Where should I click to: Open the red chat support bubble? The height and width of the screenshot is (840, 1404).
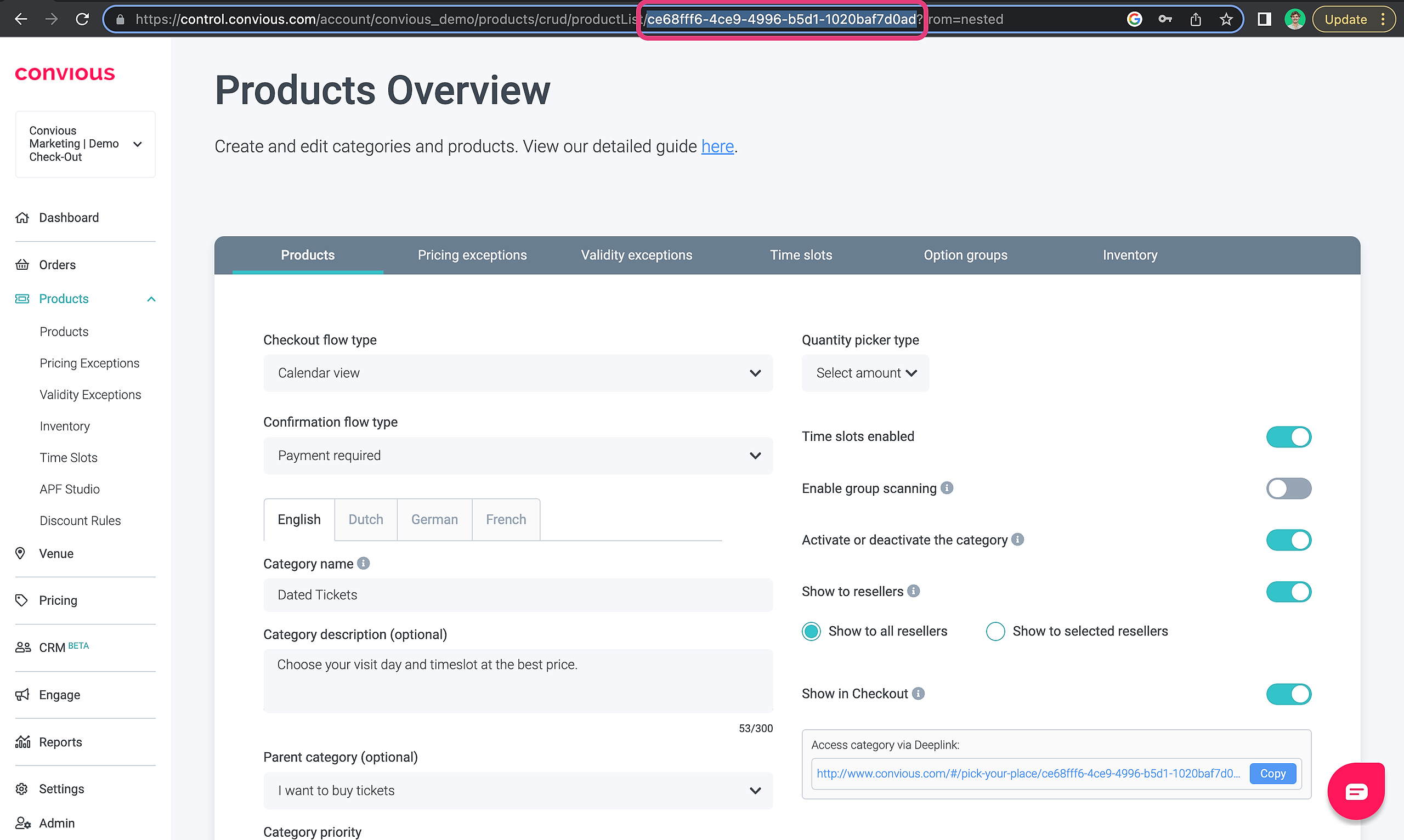click(x=1356, y=791)
